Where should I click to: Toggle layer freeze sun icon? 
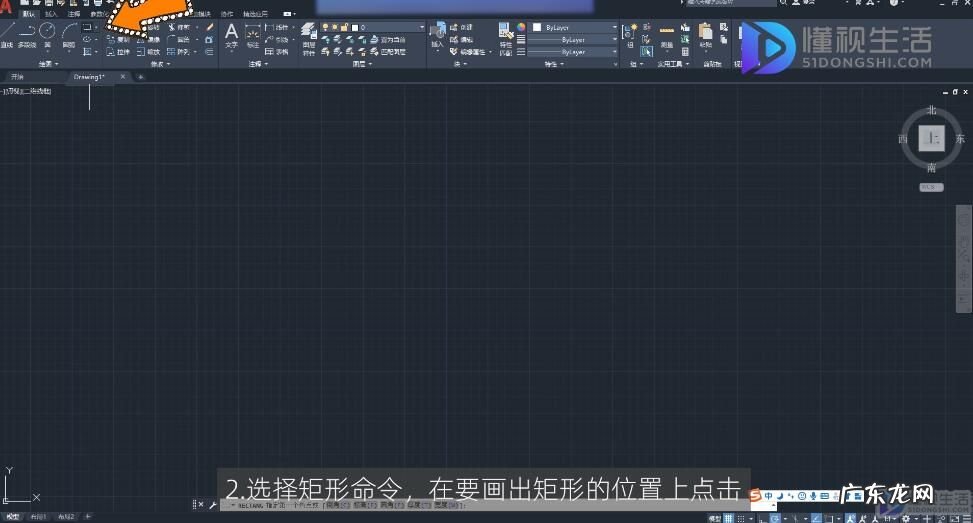coord(335,27)
